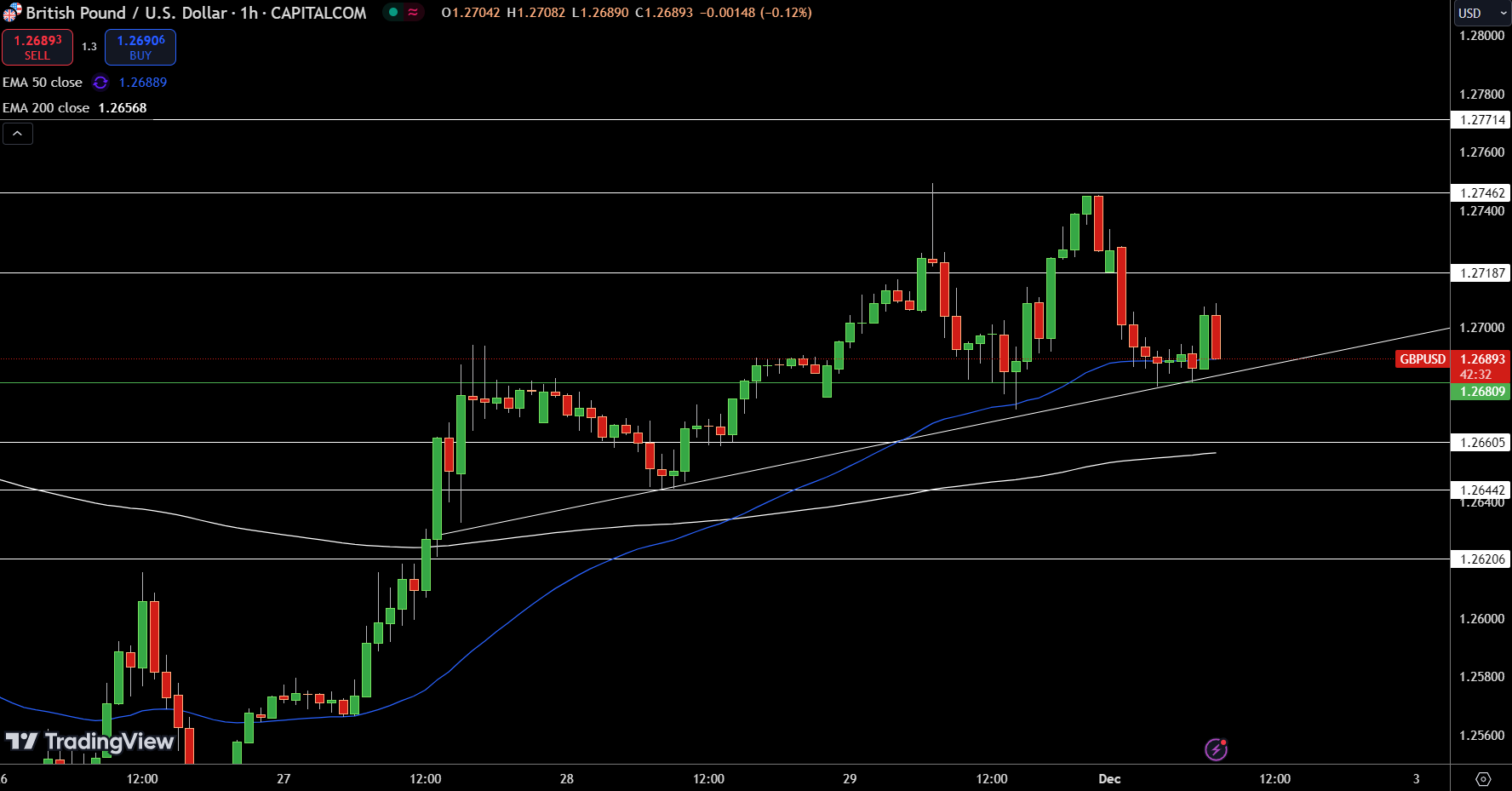Image resolution: width=1512 pixels, height=791 pixels.
Task: Click the British Pound / U.S. Dollar title
Action: point(127,13)
